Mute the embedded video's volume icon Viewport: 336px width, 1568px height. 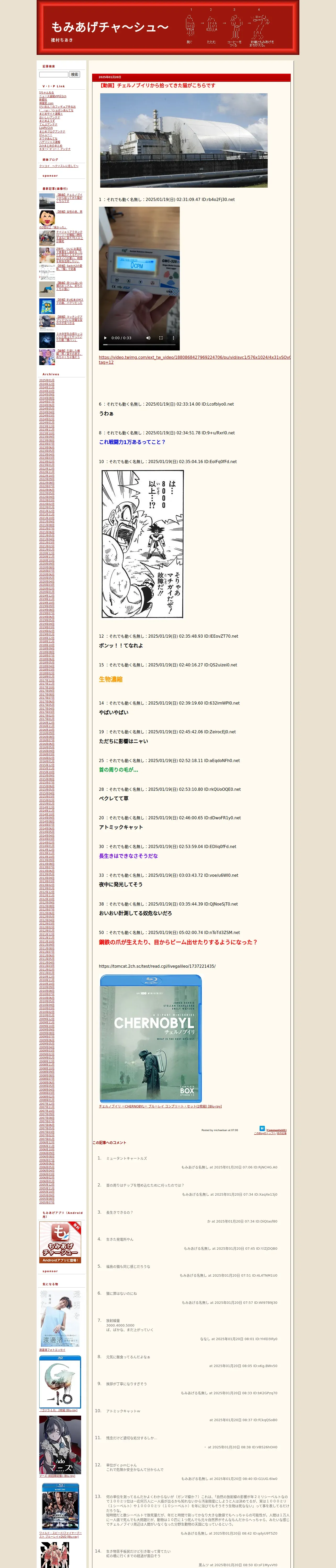(148, 338)
